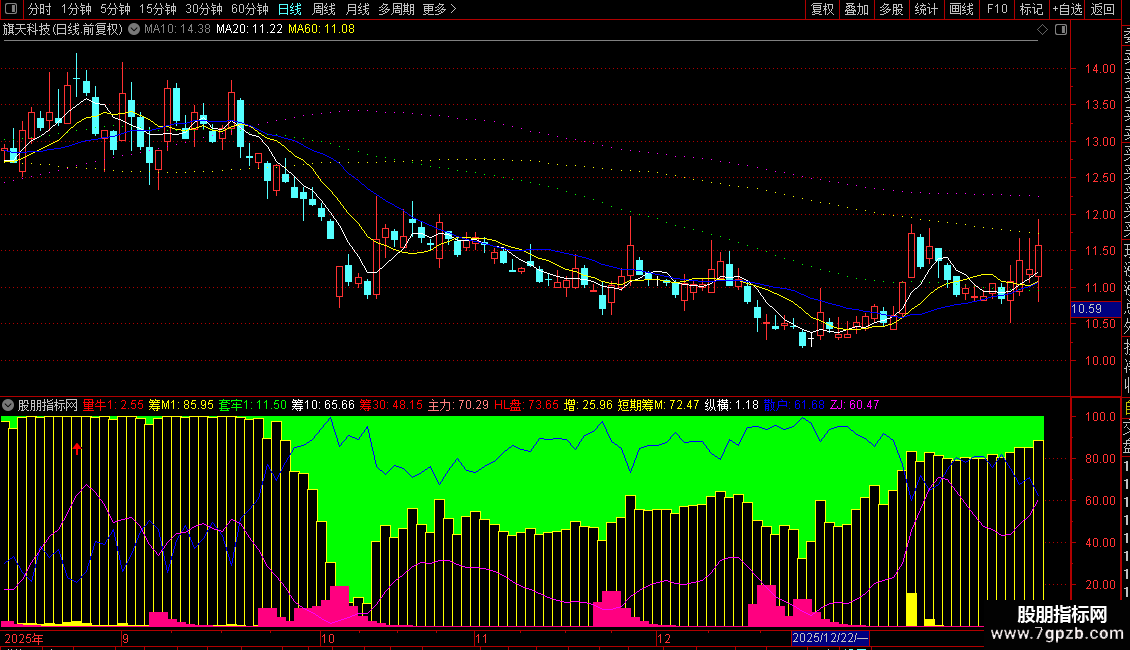Click month 9 on the time axis

coord(125,638)
